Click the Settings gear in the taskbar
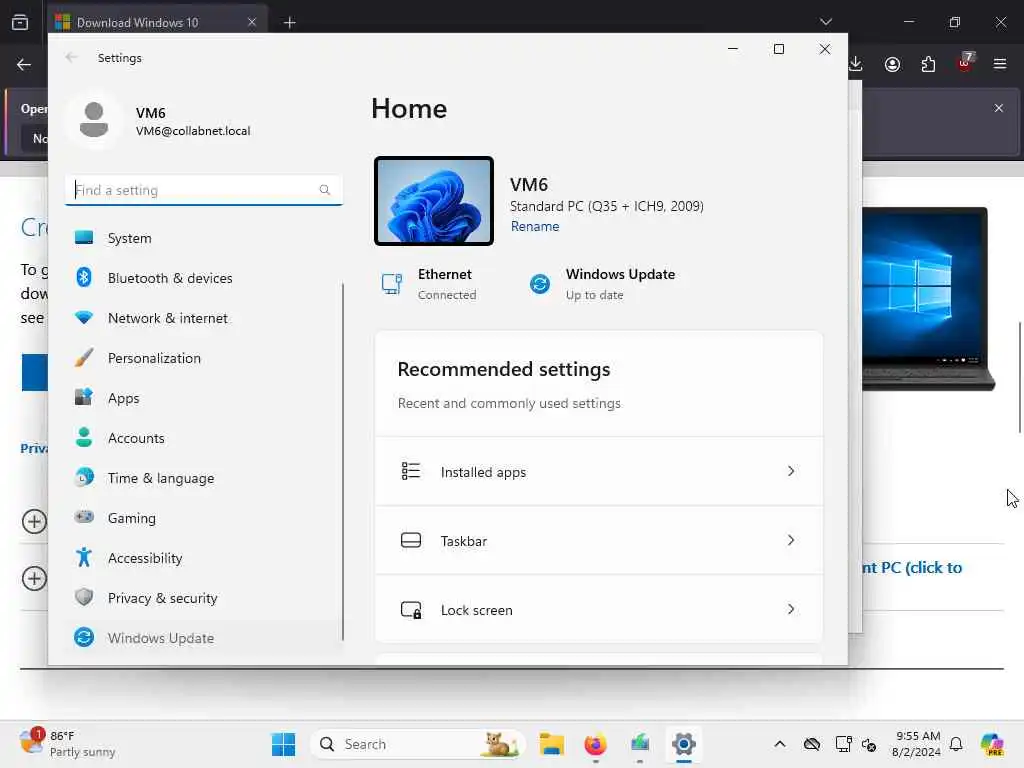The image size is (1024, 768). 684,744
